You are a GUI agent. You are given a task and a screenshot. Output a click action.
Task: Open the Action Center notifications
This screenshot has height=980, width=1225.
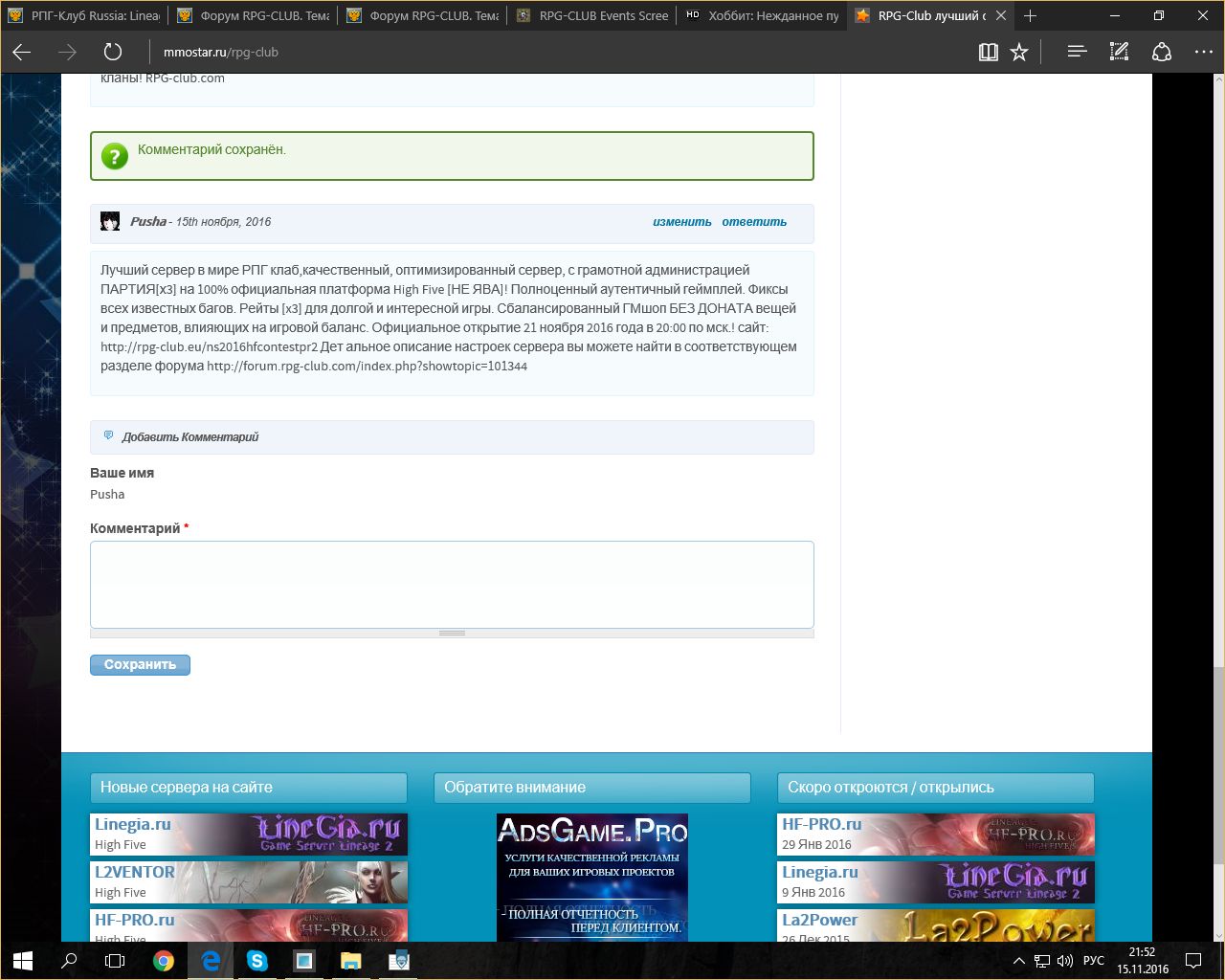(1193, 961)
